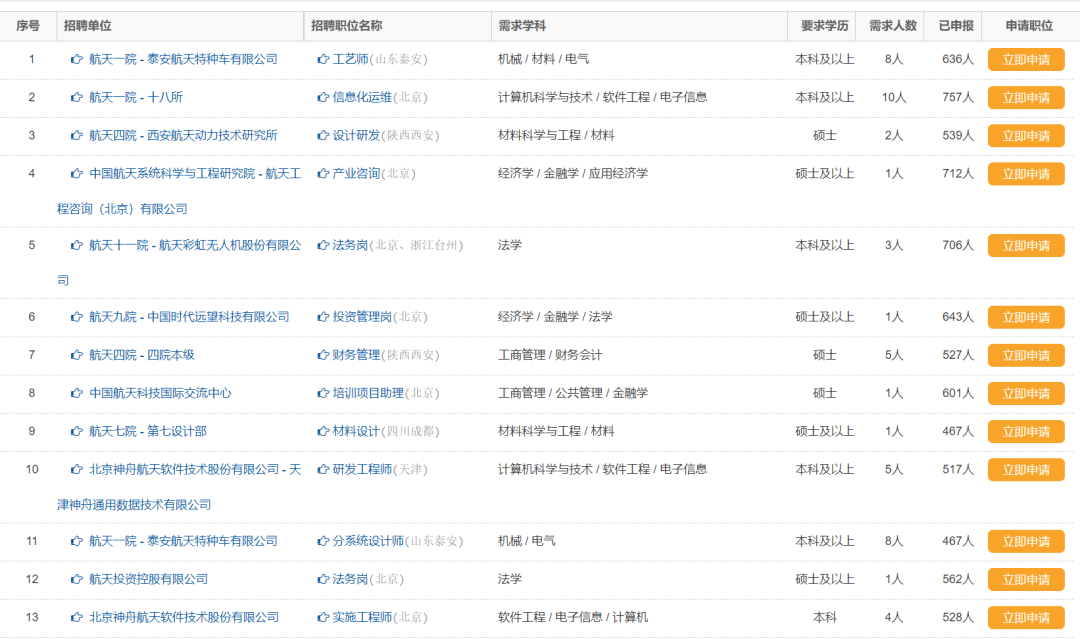Thumbs-up the 投资管理岗 position

click(x=322, y=316)
